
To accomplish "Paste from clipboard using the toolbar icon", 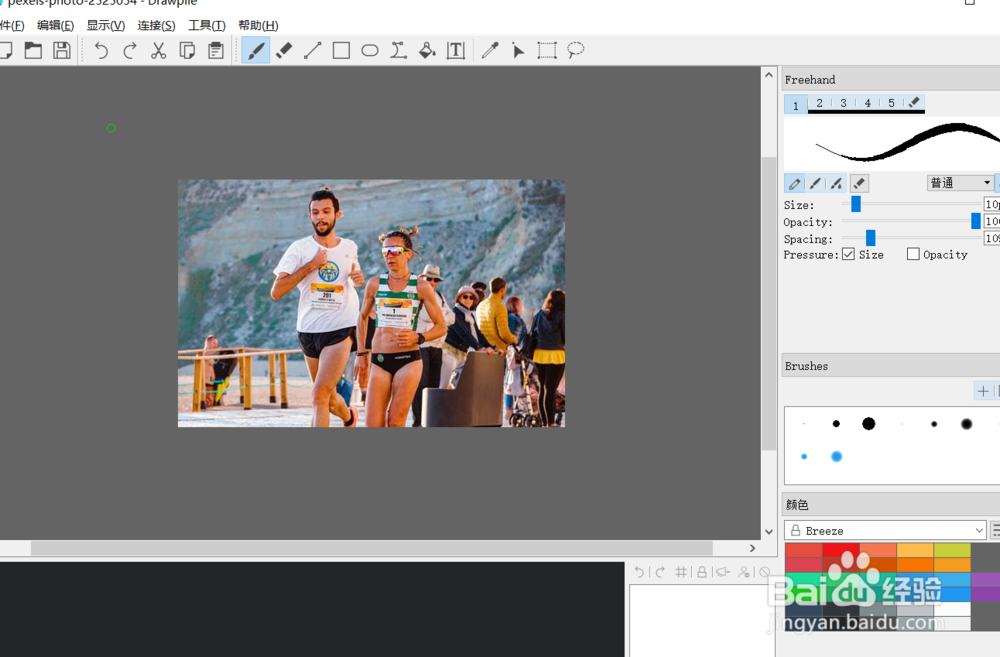I will pyautogui.click(x=216, y=50).
